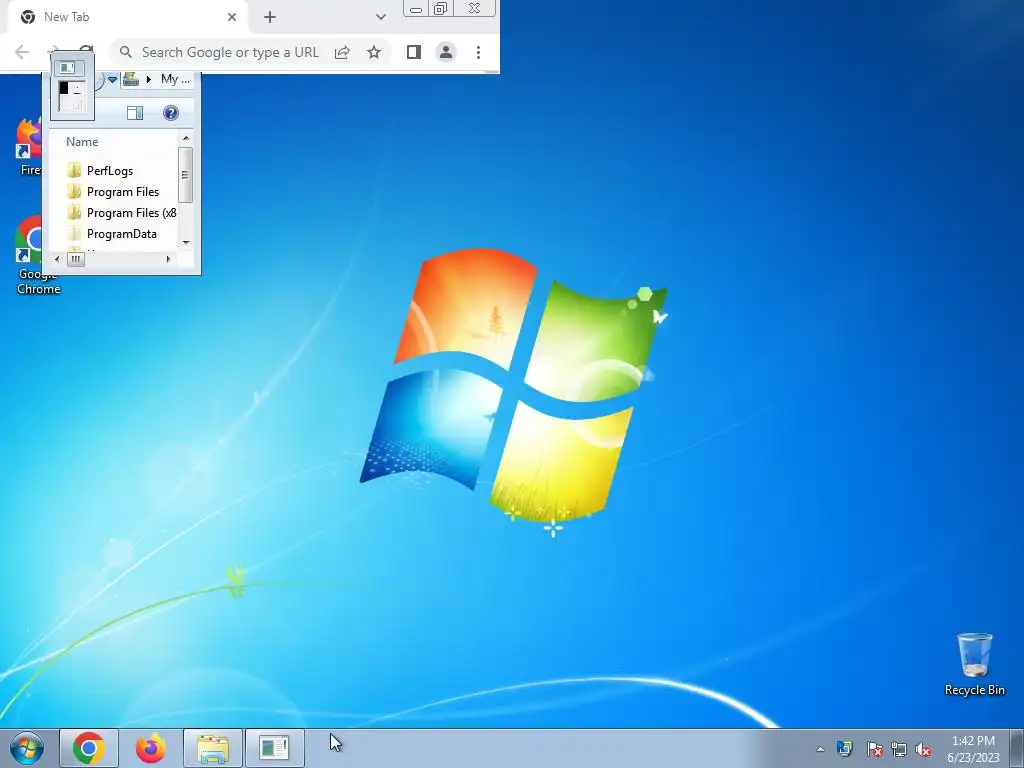1024x768 pixels.
Task: Open Chrome's side panel
Action: [413, 52]
